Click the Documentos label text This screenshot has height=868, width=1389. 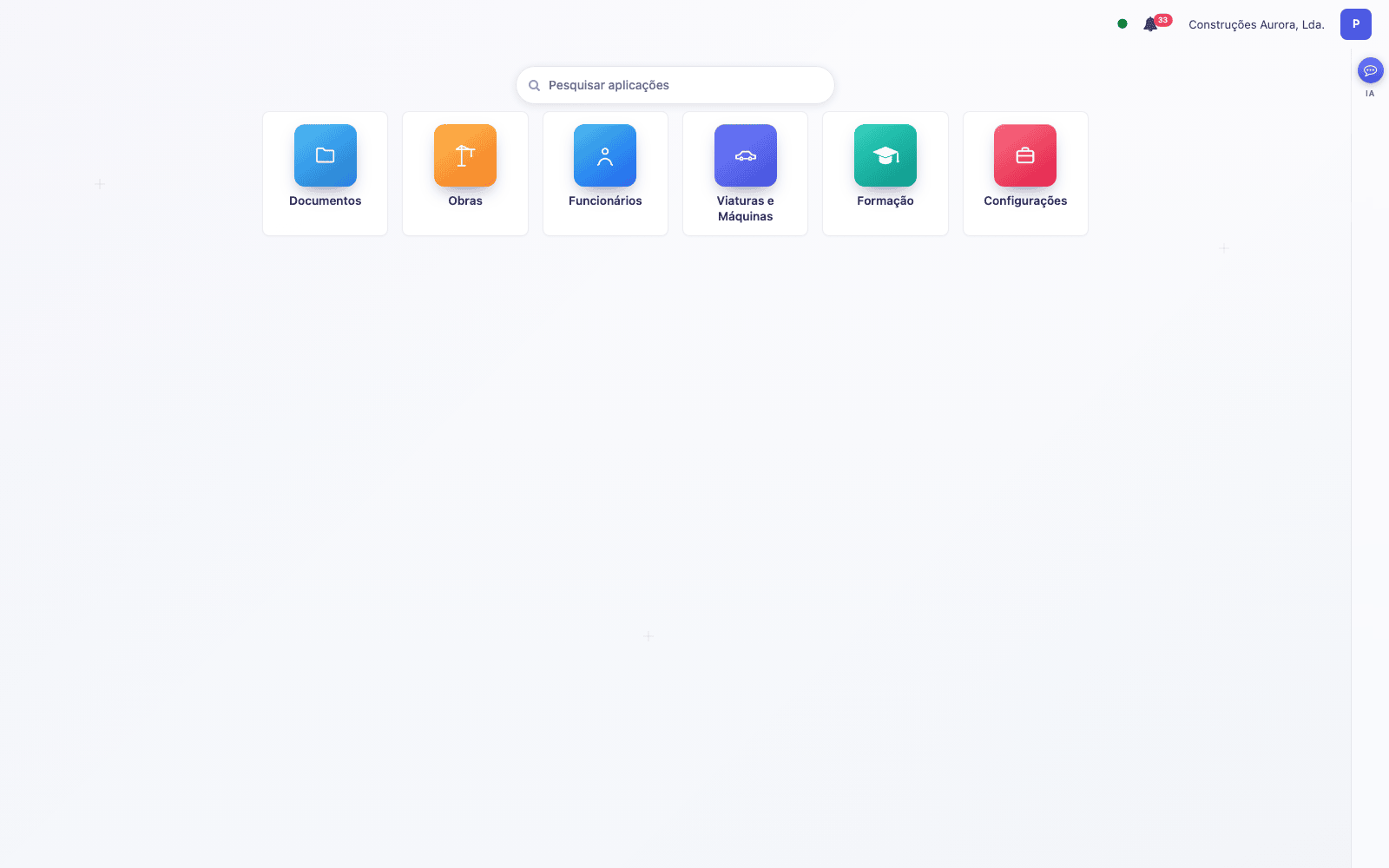[x=326, y=201]
